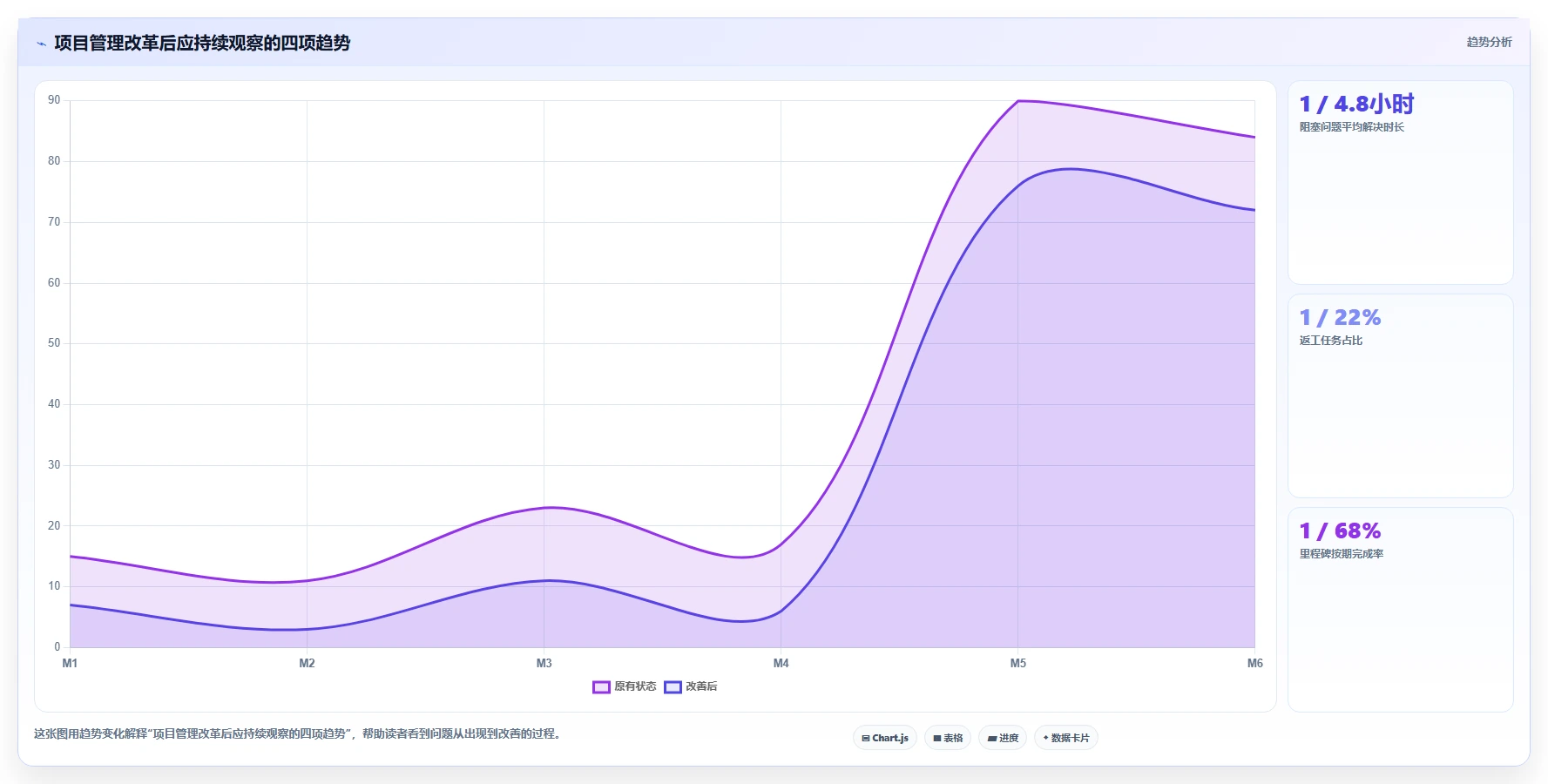This screenshot has height=784, width=1548.
Task: Click the chart description sentence below chart
Action: (x=300, y=734)
